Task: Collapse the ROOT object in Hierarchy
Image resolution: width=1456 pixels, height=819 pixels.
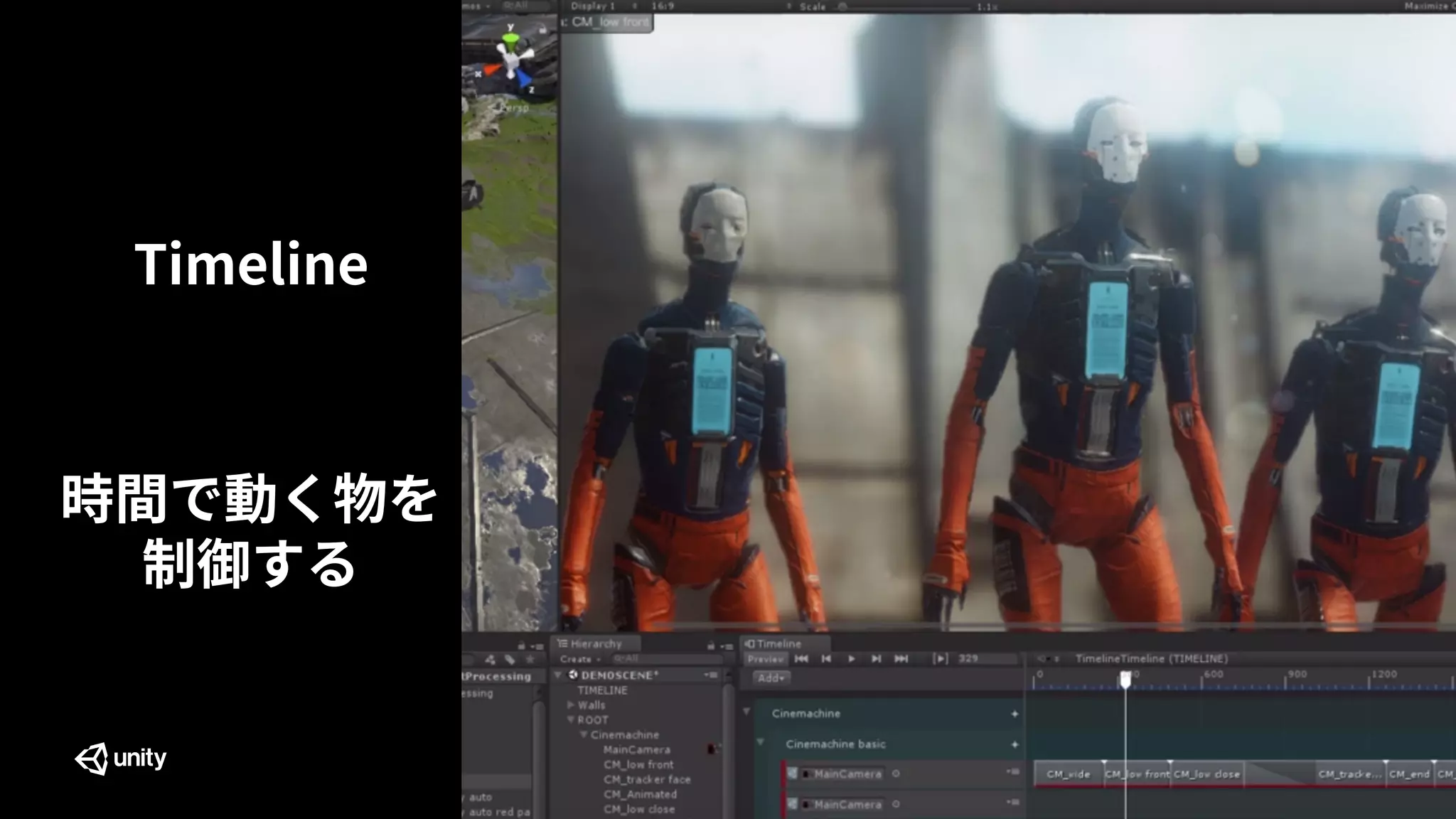Action: click(x=571, y=720)
